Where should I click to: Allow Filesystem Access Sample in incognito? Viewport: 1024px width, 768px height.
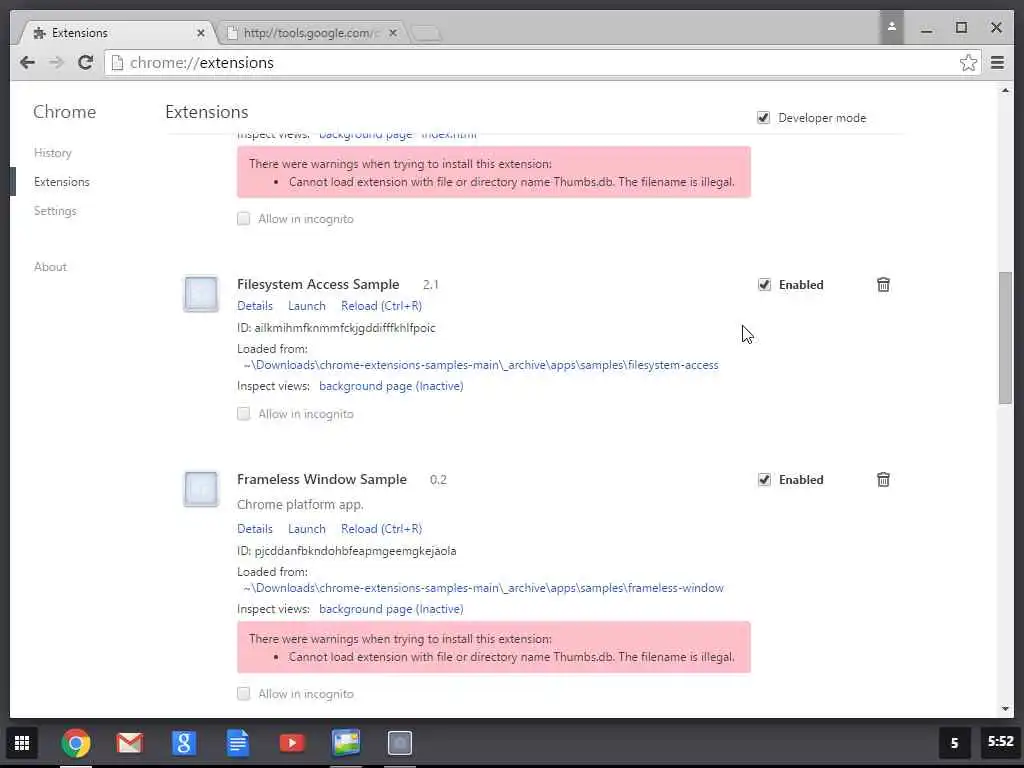244,414
